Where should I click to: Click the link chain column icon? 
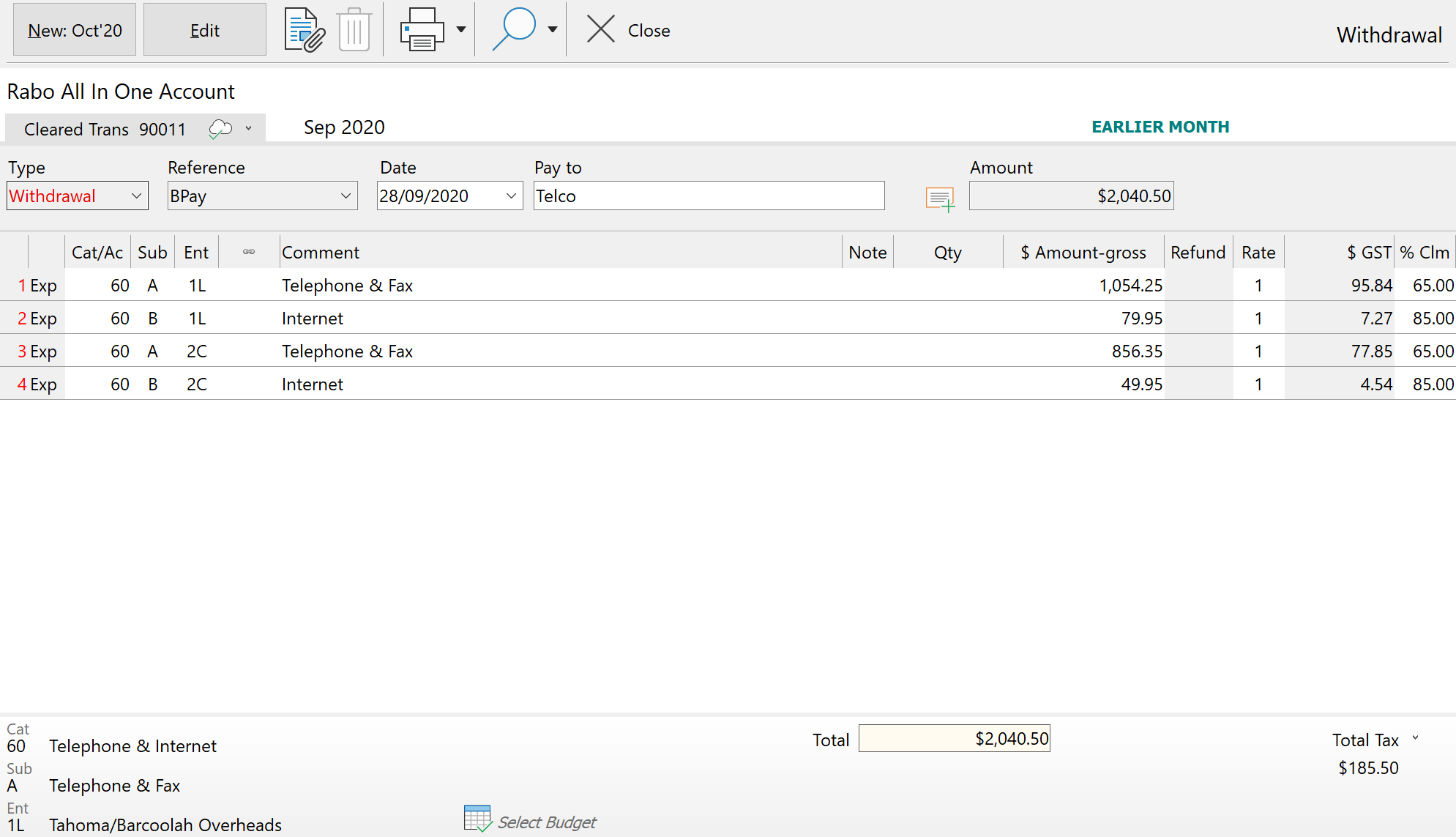pyautogui.click(x=249, y=252)
